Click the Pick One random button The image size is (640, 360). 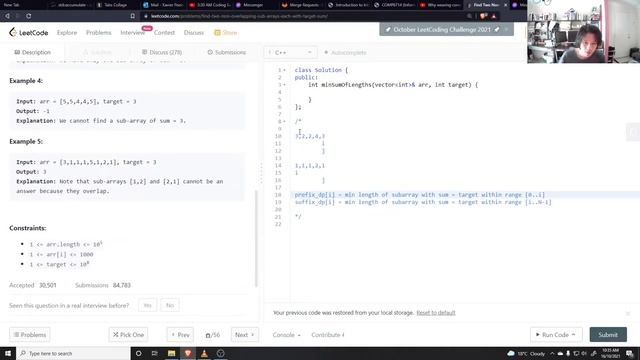(129, 335)
